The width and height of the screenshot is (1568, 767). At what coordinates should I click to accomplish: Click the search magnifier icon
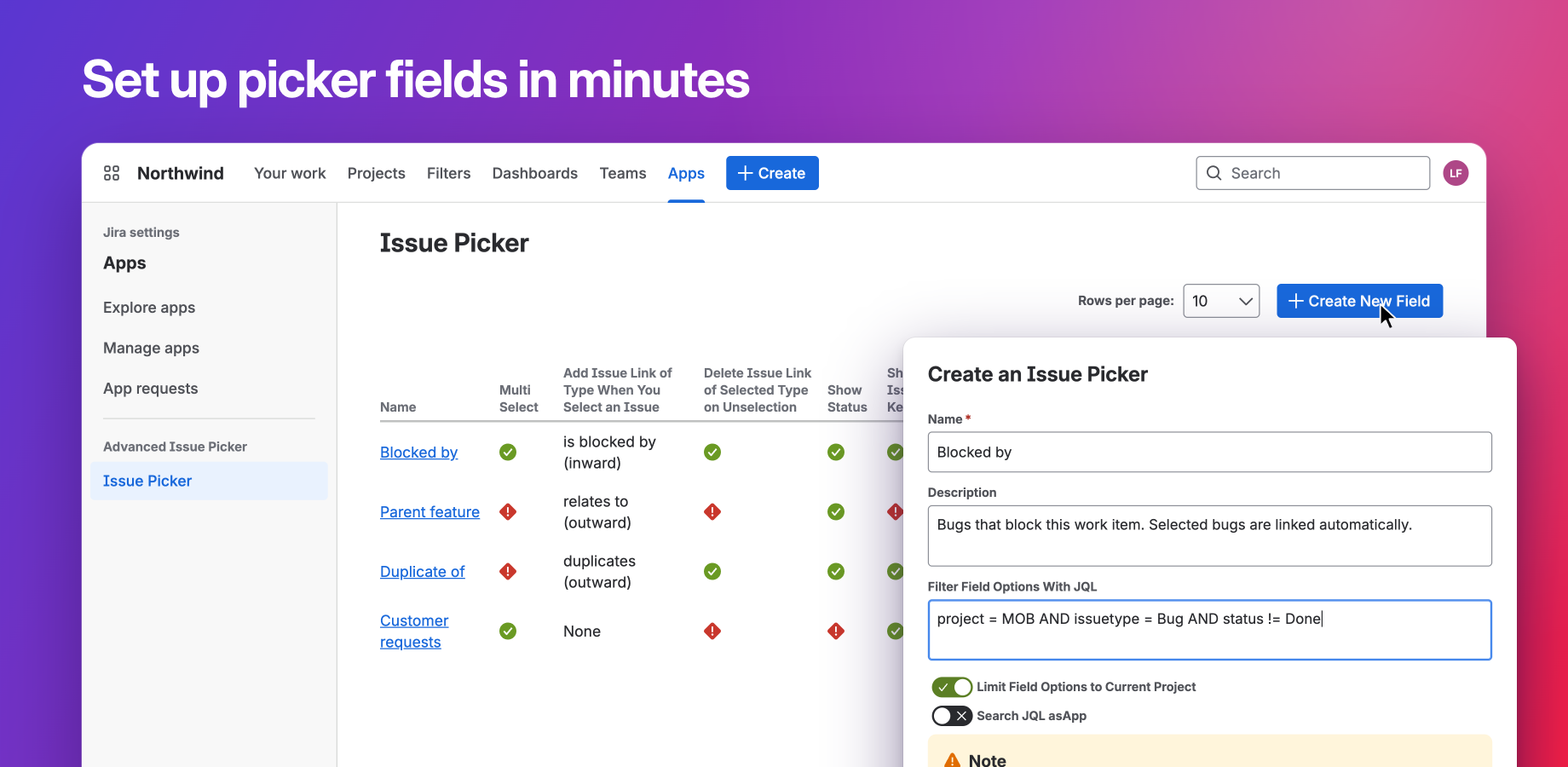pyautogui.click(x=1214, y=173)
